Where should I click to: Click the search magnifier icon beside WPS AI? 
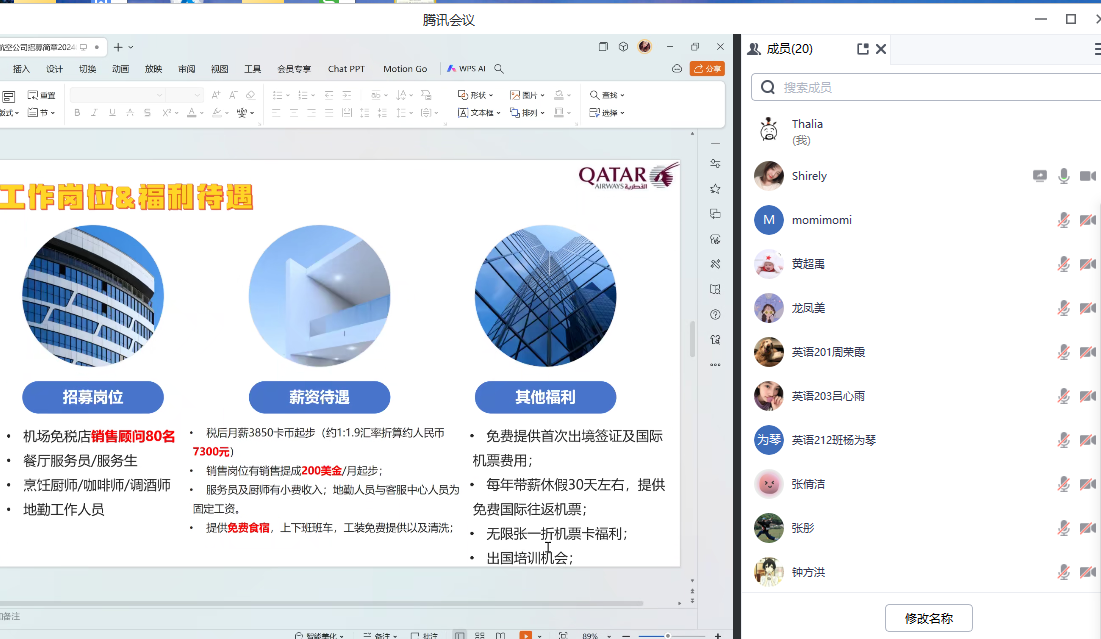point(499,69)
